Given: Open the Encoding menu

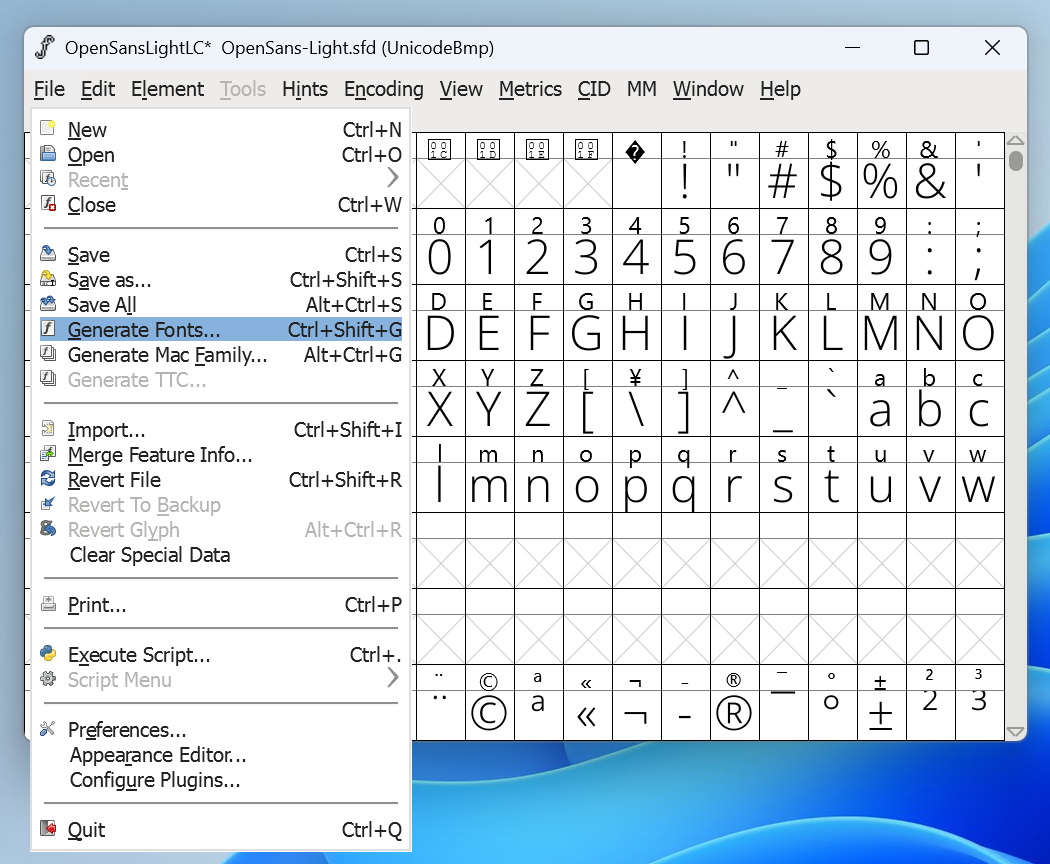Looking at the screenshot, I should (x=383, y=89).
